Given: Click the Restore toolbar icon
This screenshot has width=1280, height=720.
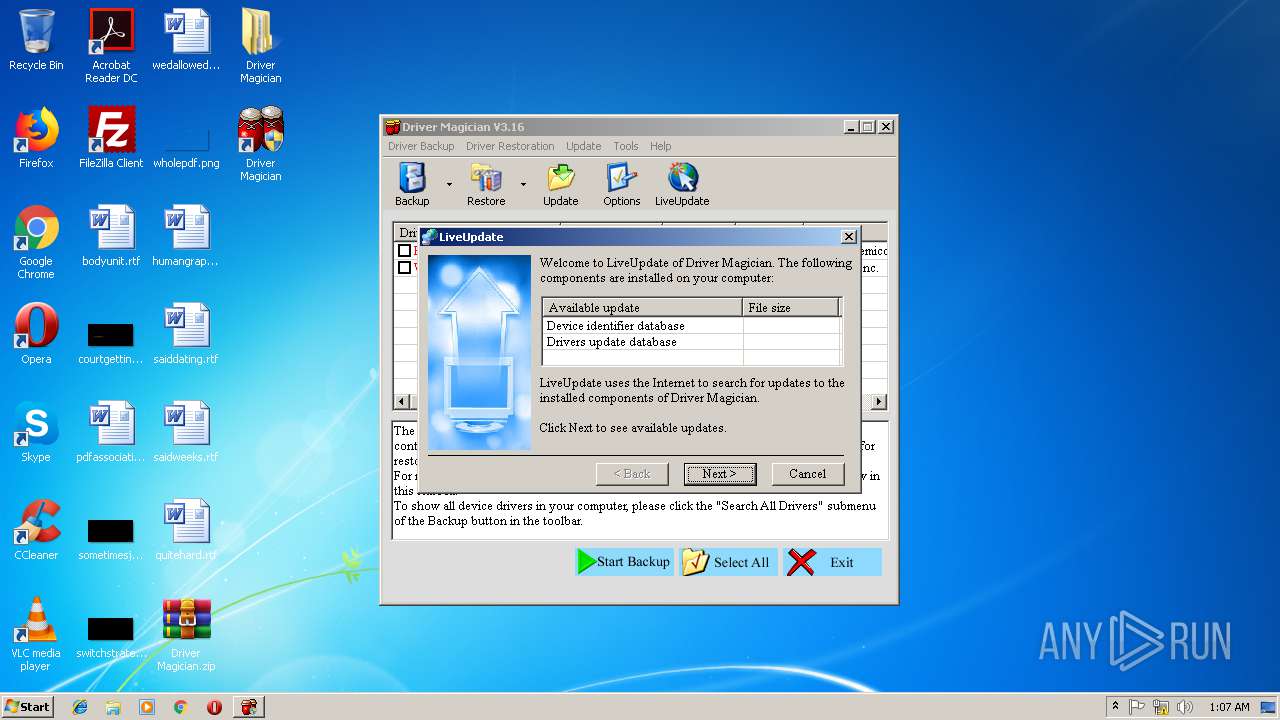Looking at the screenshot, I should tap(486, 185).
